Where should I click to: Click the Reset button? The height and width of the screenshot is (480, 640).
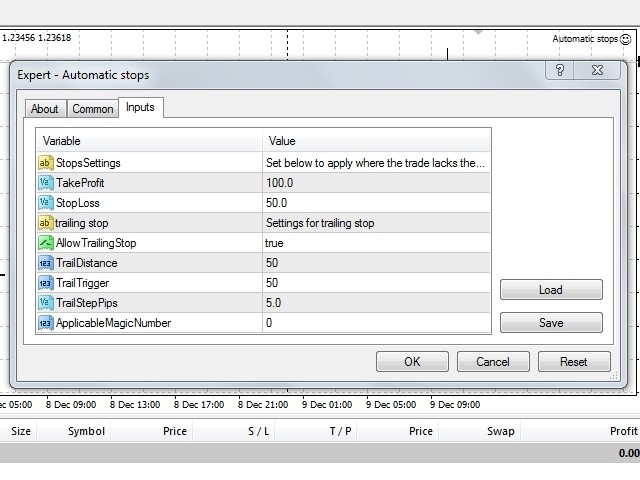point(574,362)
